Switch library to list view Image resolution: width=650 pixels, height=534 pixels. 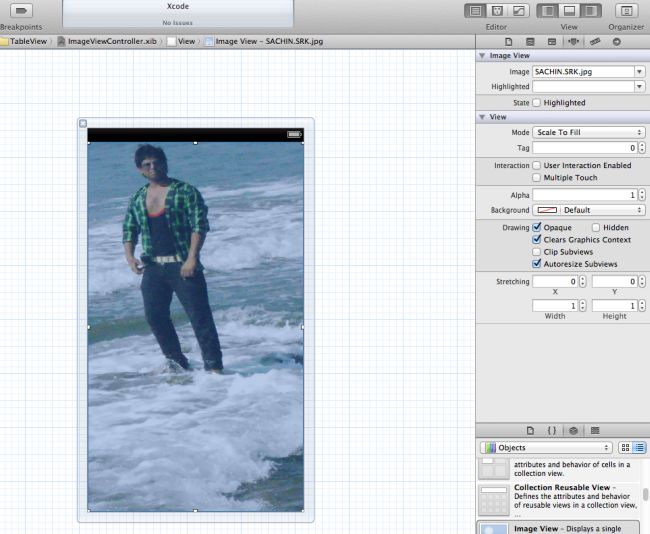coord(639,447)
